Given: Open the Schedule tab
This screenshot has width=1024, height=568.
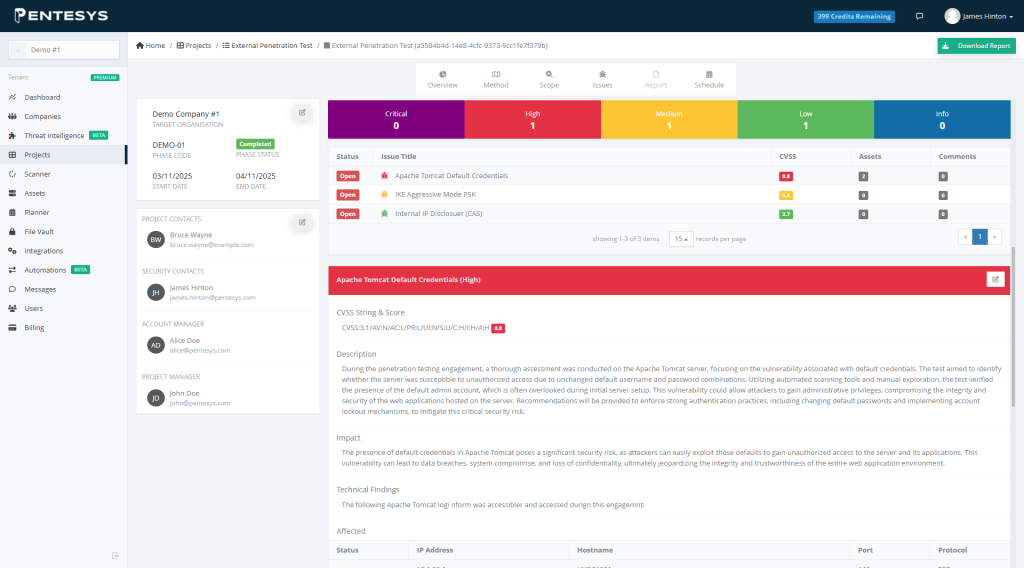Looking at the screenshot, I should pos(708,79).
